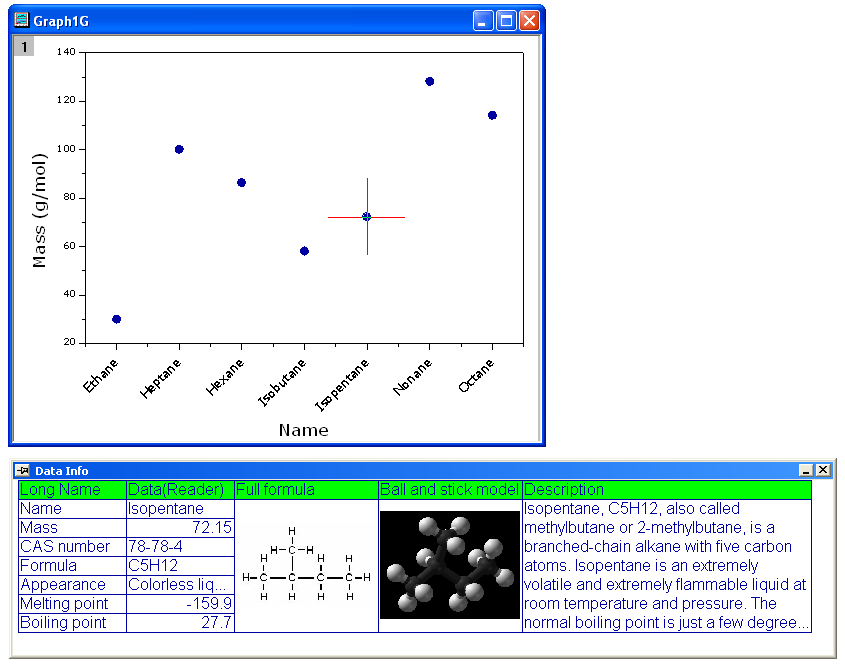845x668 pixels.
Task: Select the Melting point row label
Action: (72, 604)
